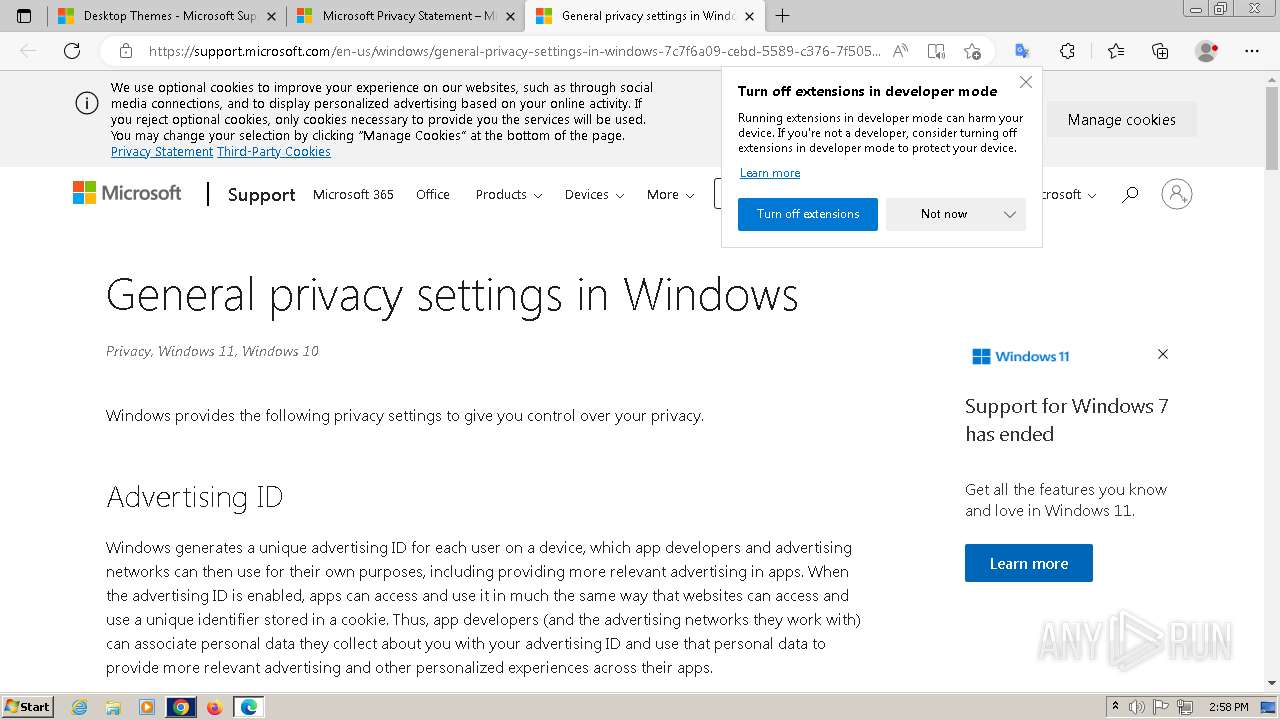
Task: Launch Chrome from the taskbar
Action: coord(181,707)
